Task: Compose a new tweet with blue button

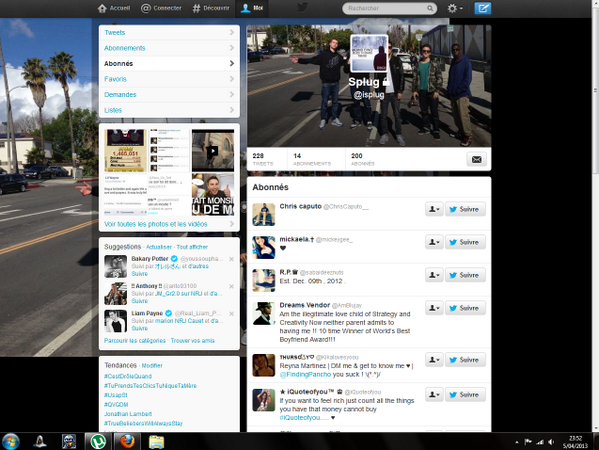Action: pos(482,8)
